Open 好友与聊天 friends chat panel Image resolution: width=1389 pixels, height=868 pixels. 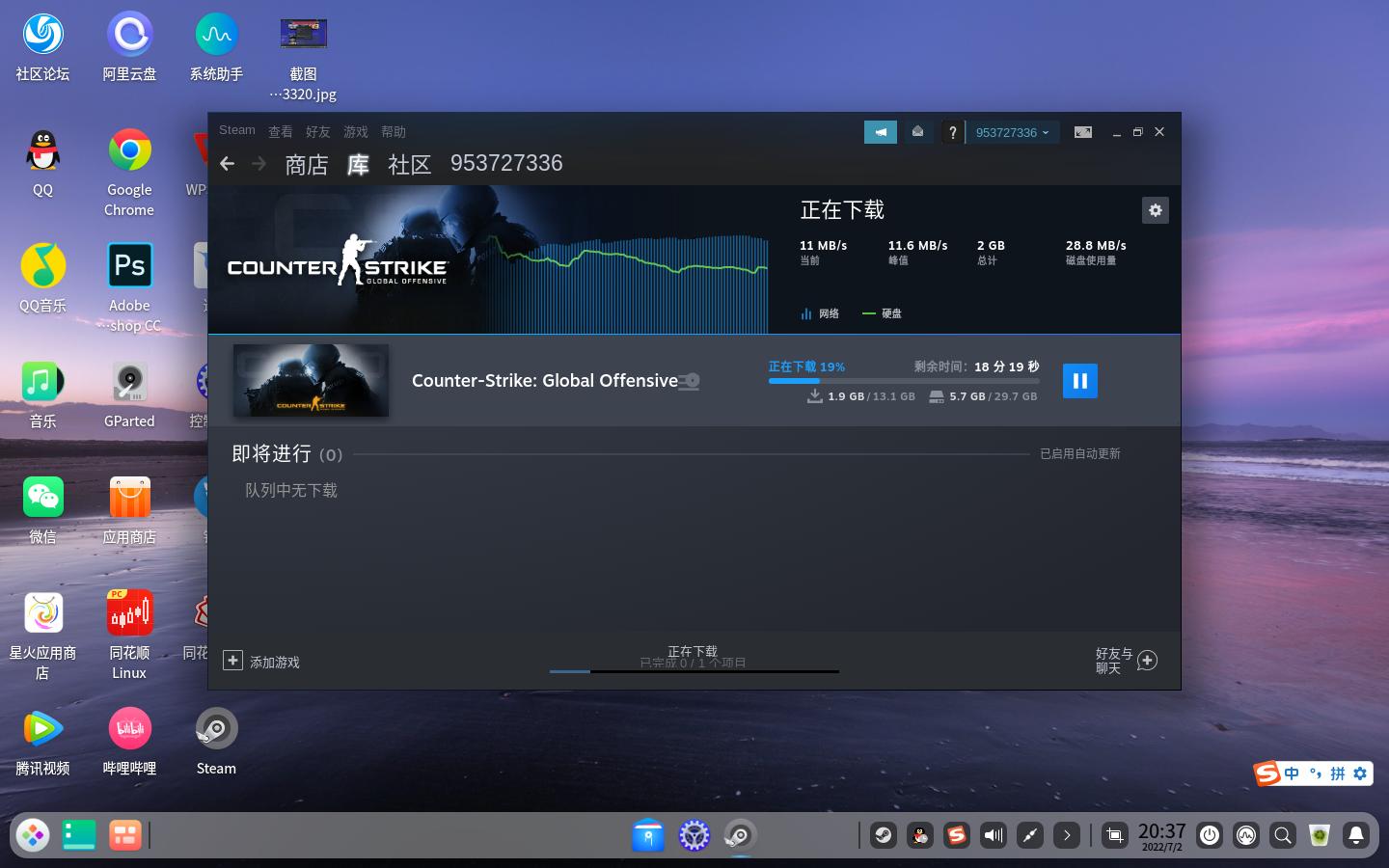(x=1123, y=661)
